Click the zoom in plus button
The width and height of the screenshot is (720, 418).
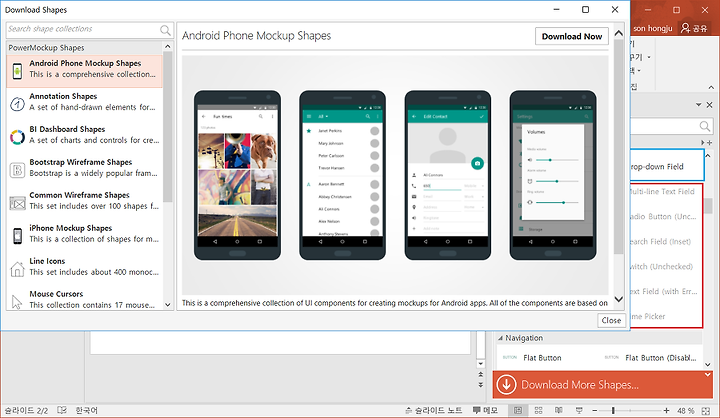tap(666, 410)
